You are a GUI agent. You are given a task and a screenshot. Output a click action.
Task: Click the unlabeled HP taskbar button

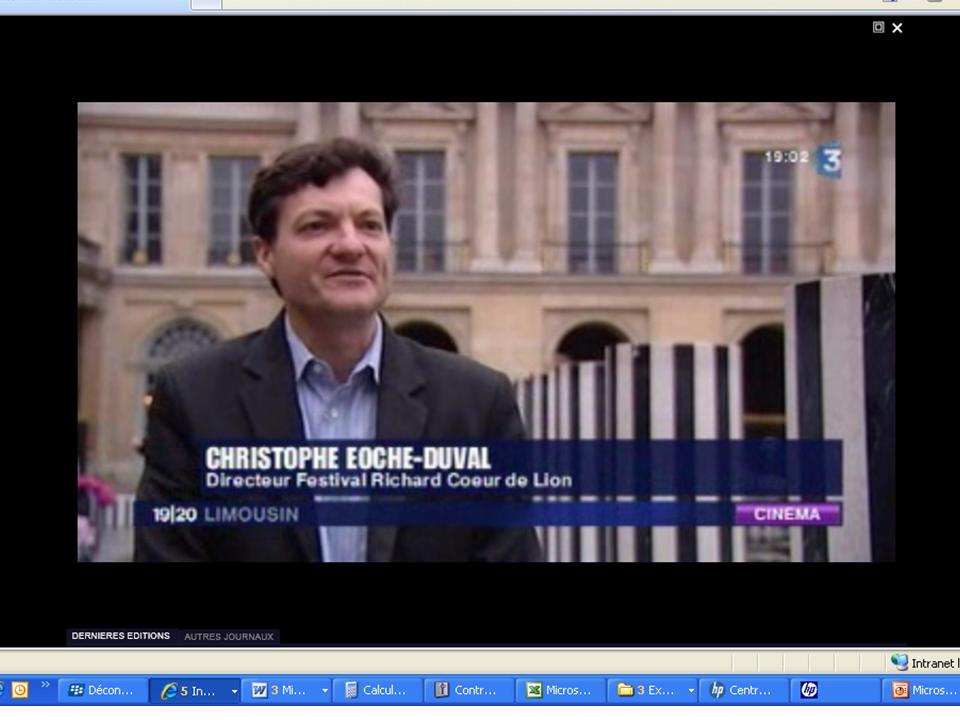click(809, 690)
